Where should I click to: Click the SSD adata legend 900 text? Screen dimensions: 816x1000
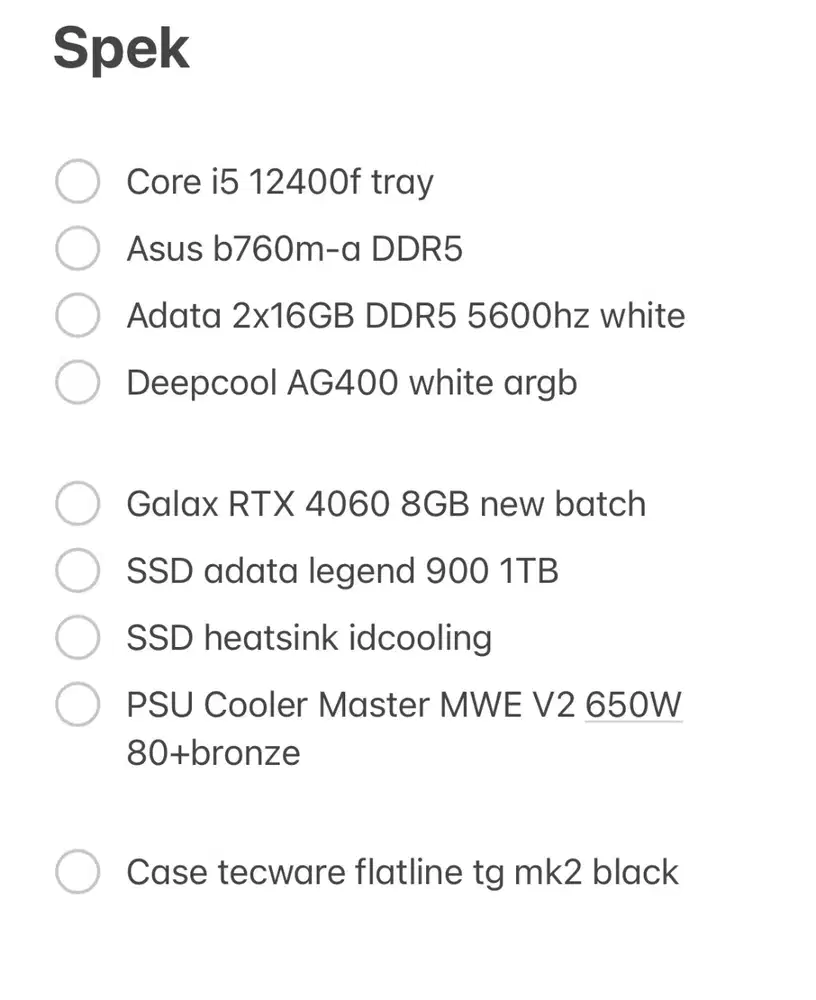point(343,571)
